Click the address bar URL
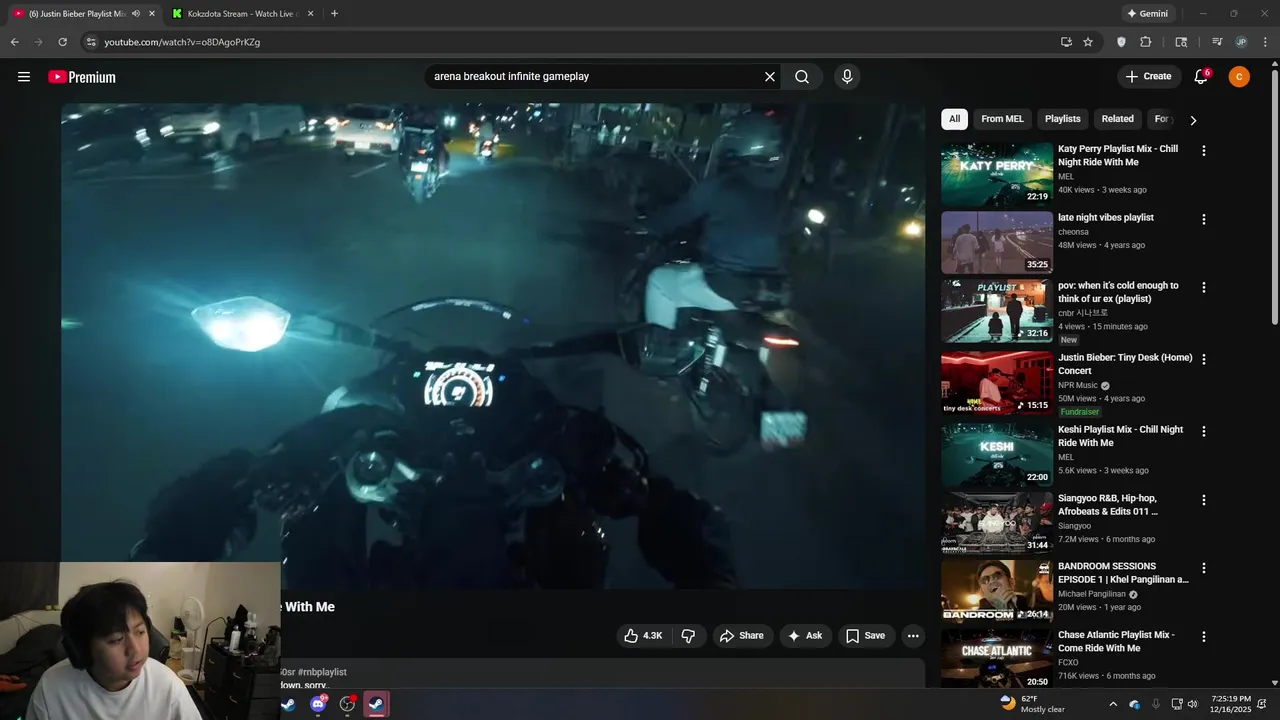Viewport: 1280px width, 720px height. [182, 42]
